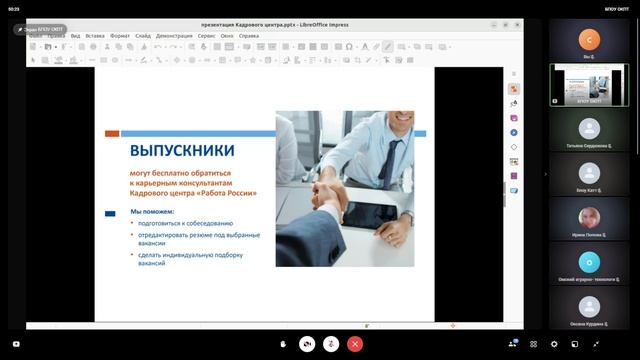
Task: Click the icon in the bottom-left corner of the call
Action: tap(16, 344)
